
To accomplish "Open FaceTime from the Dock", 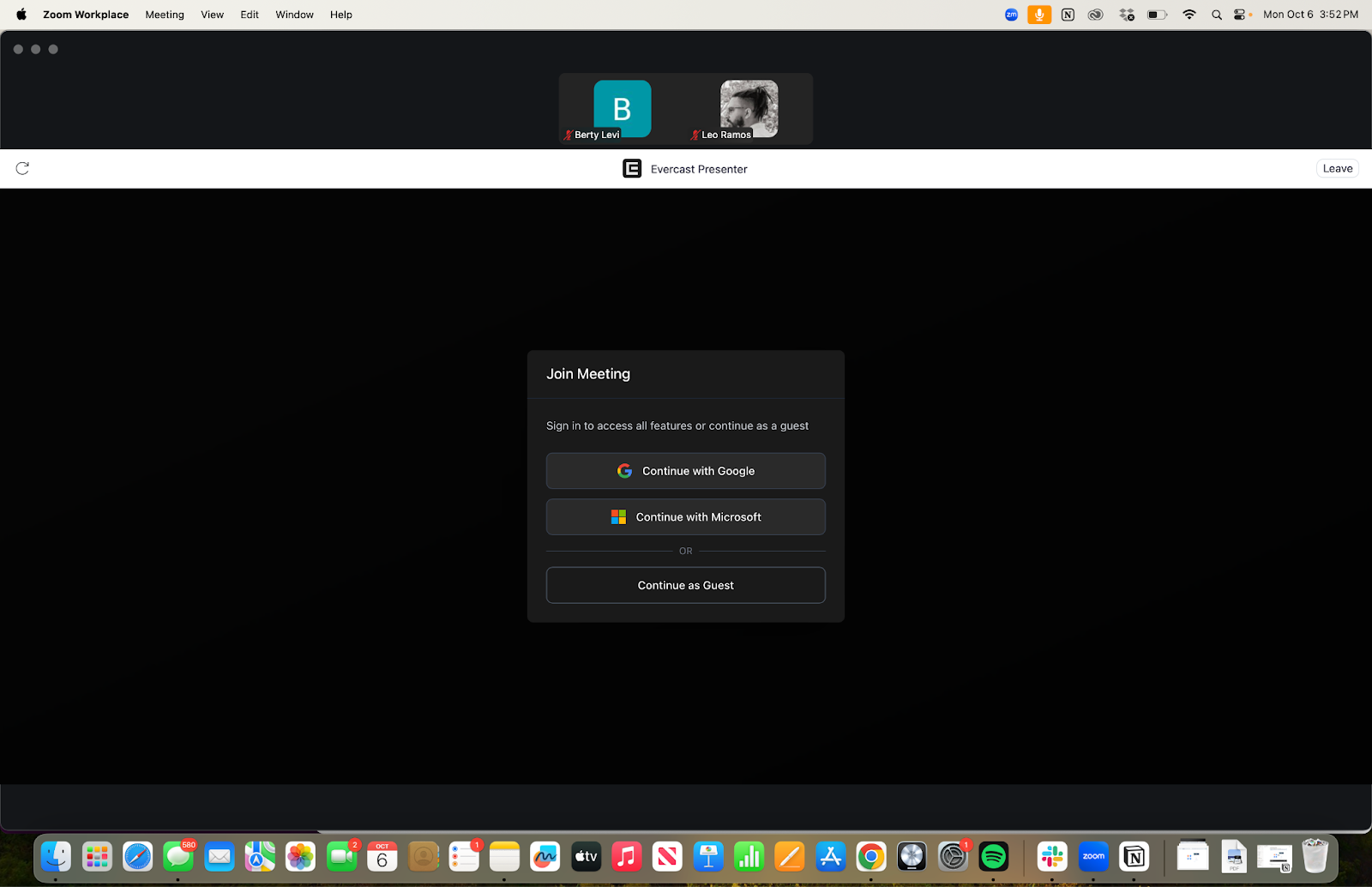I will (x=341, y=856).
